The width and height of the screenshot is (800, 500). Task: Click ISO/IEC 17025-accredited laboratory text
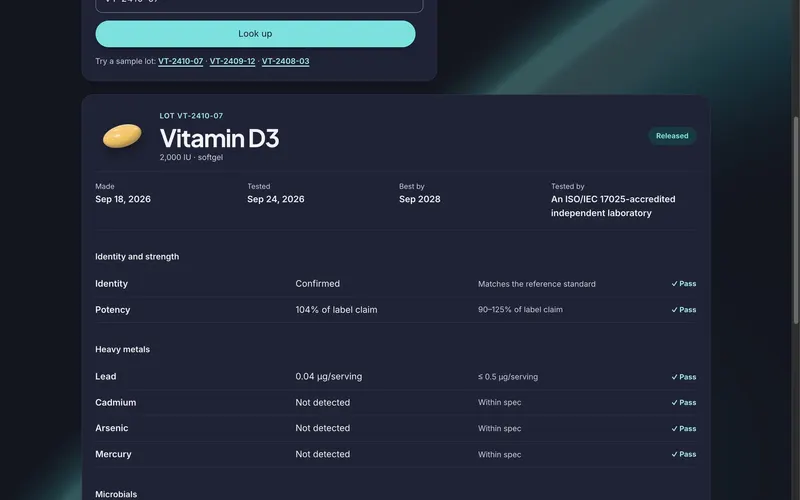613,206
